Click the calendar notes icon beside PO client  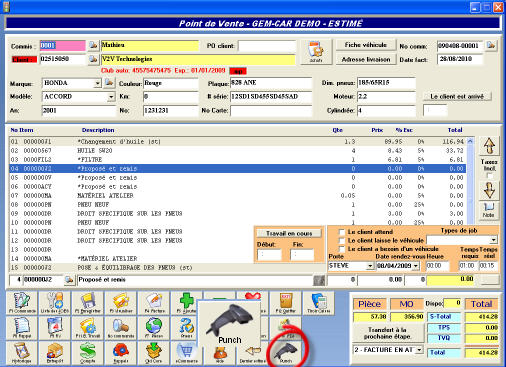pyautogui.click(x=316, y=52)
